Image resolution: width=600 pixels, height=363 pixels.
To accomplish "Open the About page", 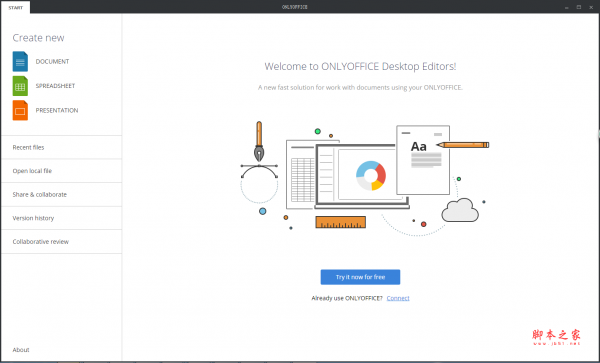I will click(x=21, y=350).
